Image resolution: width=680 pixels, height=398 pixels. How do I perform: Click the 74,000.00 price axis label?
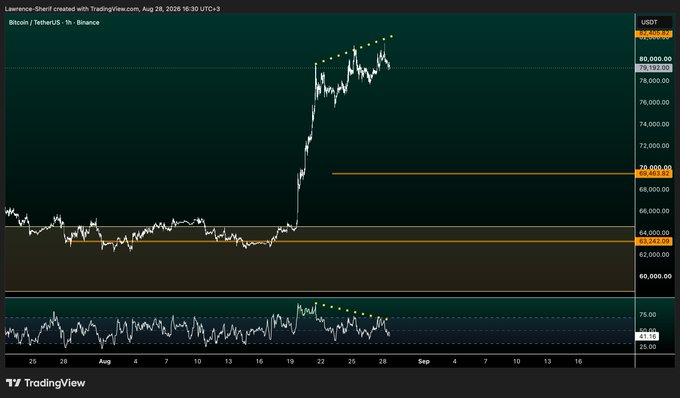click(655, 124)
